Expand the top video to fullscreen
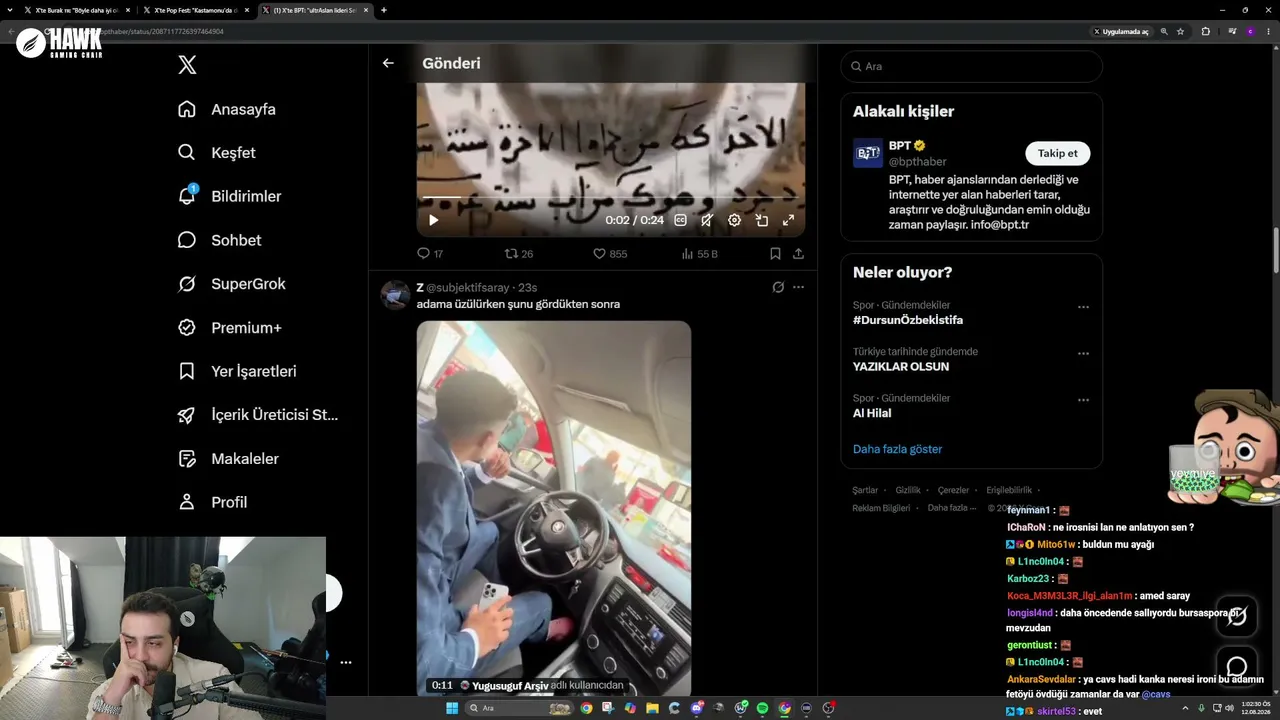Image resolution: width=1280 pixels, height=720 pixels. point(788,220)
